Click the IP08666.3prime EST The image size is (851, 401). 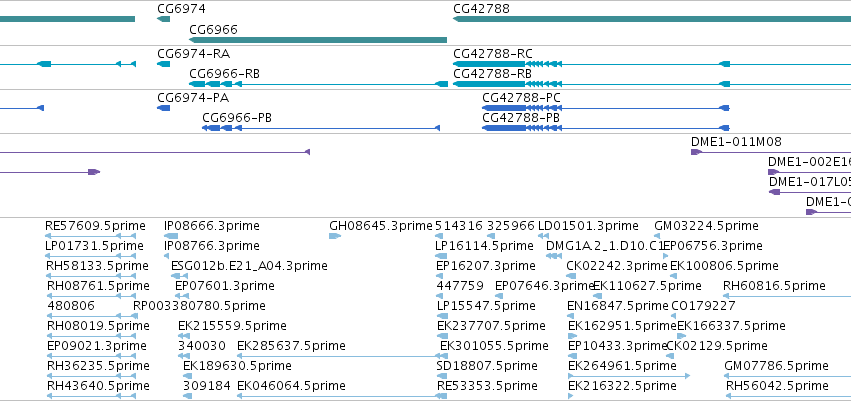tap(212, 226)
